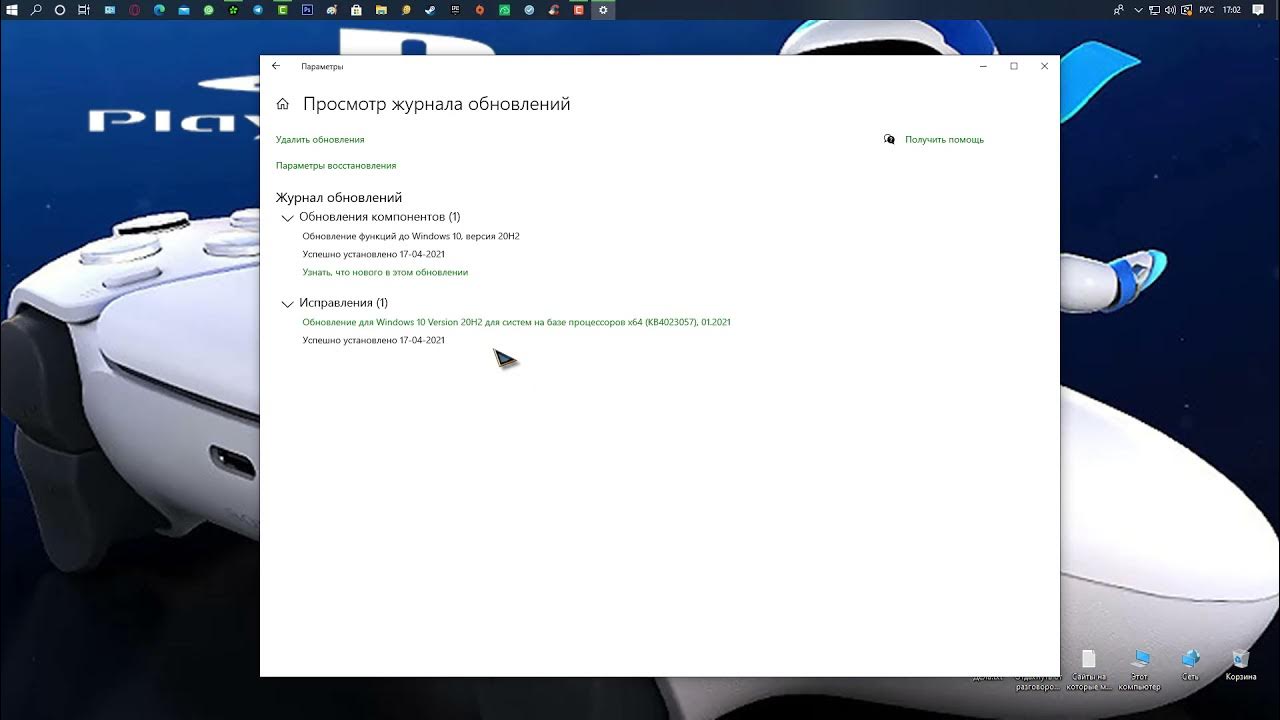
Task: Maximize the Параметры window
Action: (1014, 66)
